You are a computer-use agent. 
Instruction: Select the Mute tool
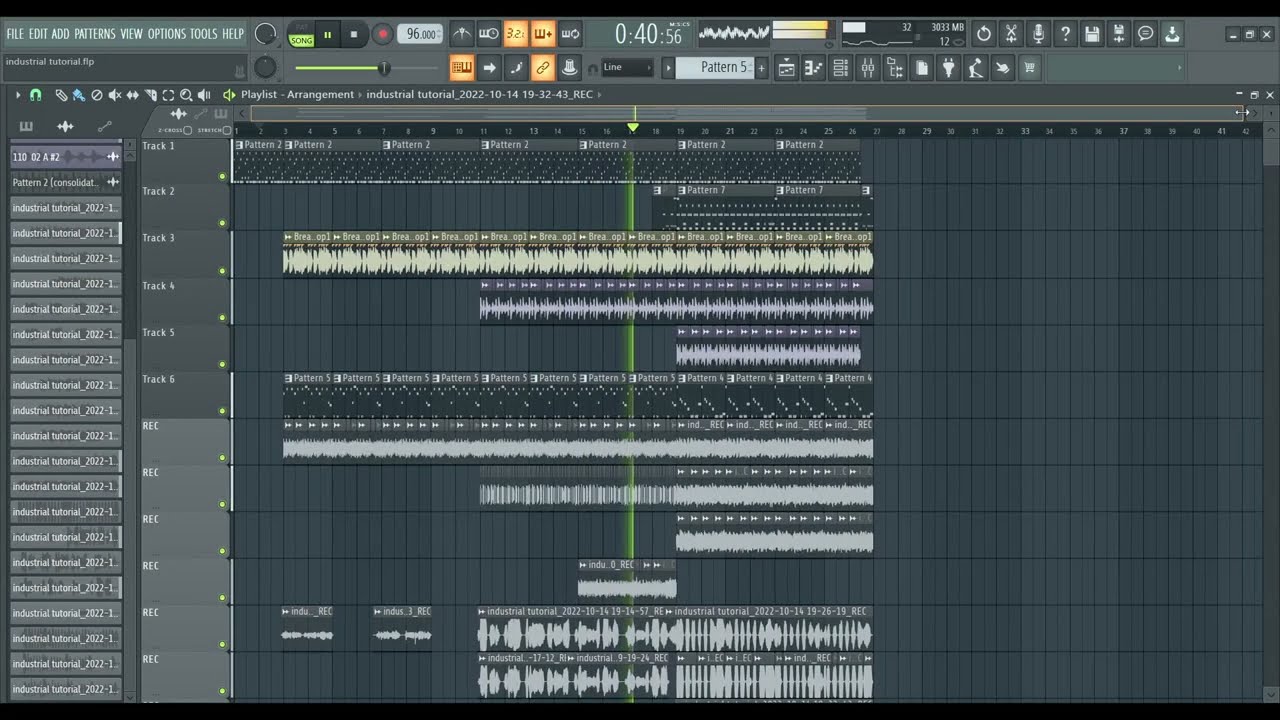point(114,95)
